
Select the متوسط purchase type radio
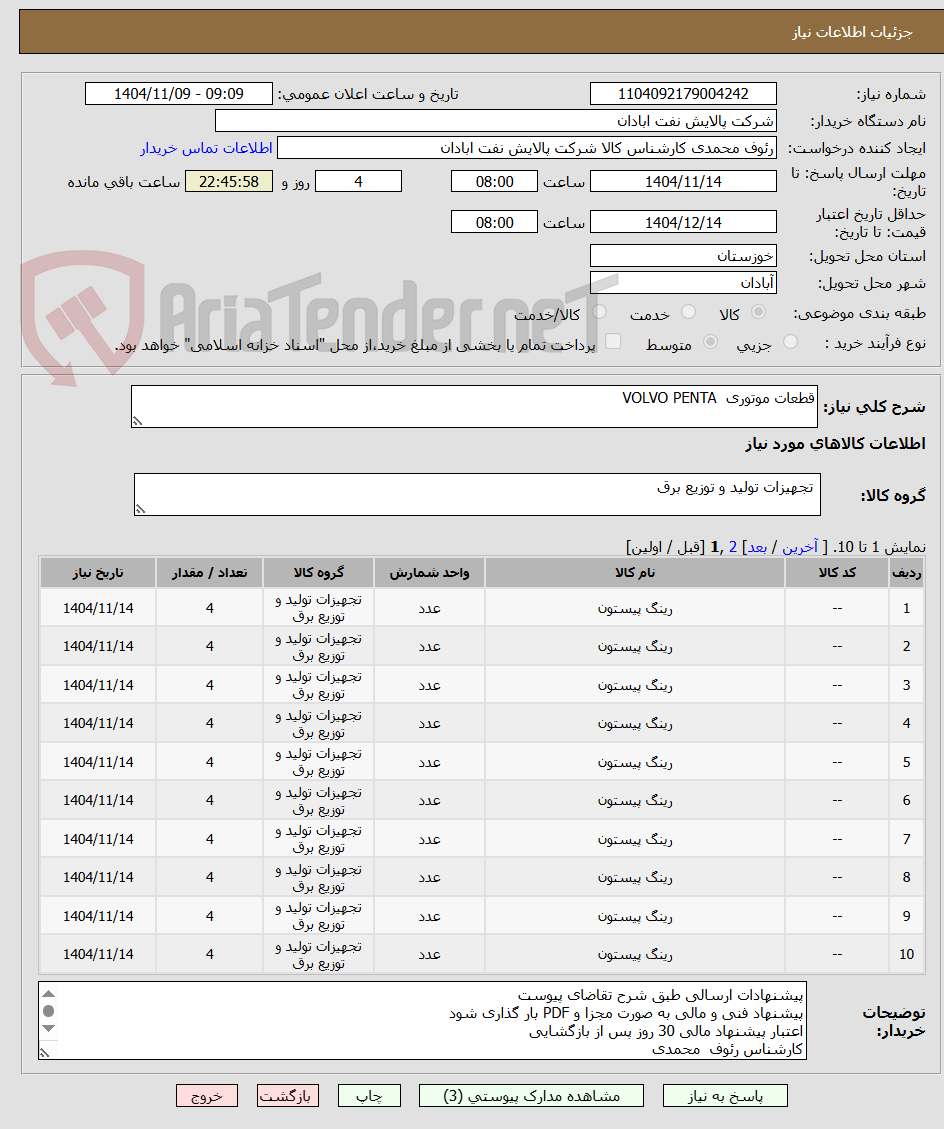pos(711,342)
